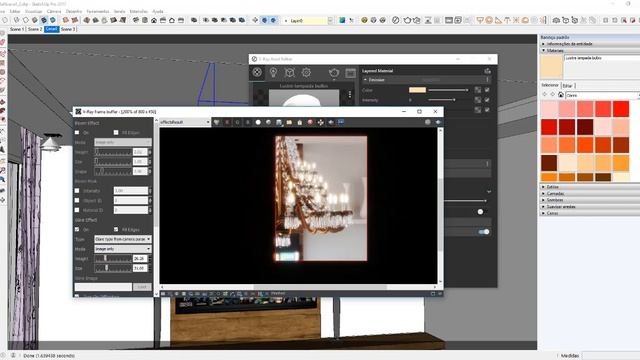The image size is (640, 360).
Task: Select the bright red swatch in Cores palette
Action: (x=621, y=109)
